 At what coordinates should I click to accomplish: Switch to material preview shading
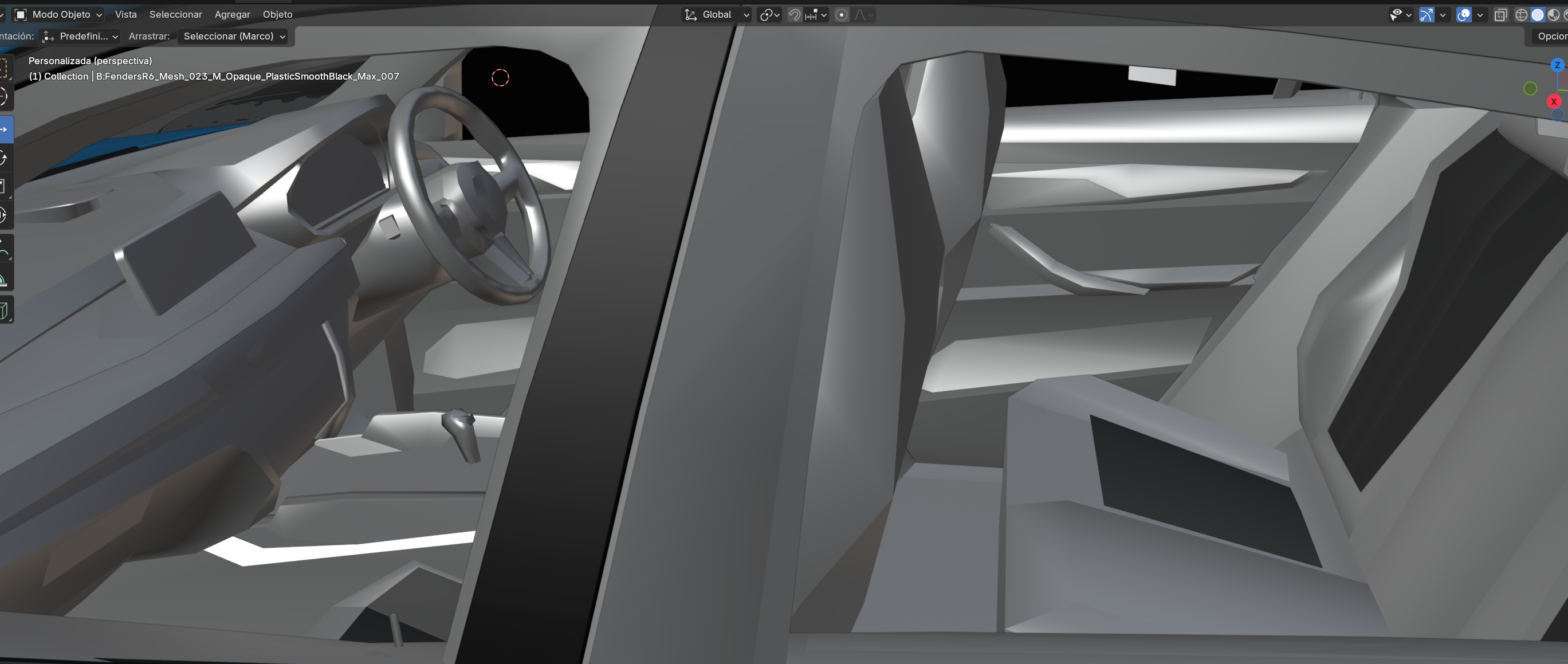[x=1554, y=14]
